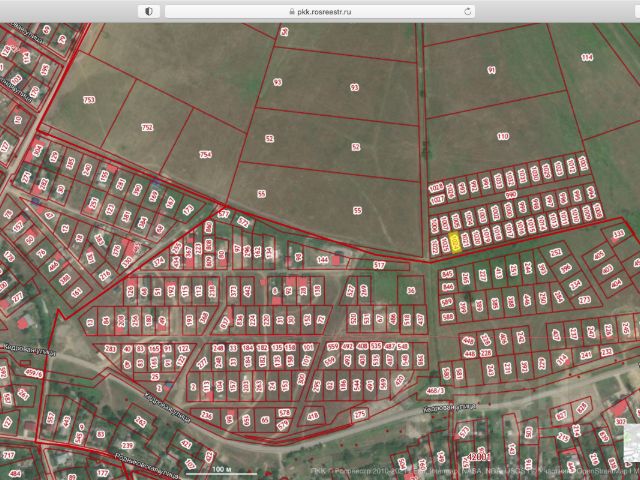Click the privacy report shield icon
Viewport: 640px width, 480px height.
tap(149, 10)
